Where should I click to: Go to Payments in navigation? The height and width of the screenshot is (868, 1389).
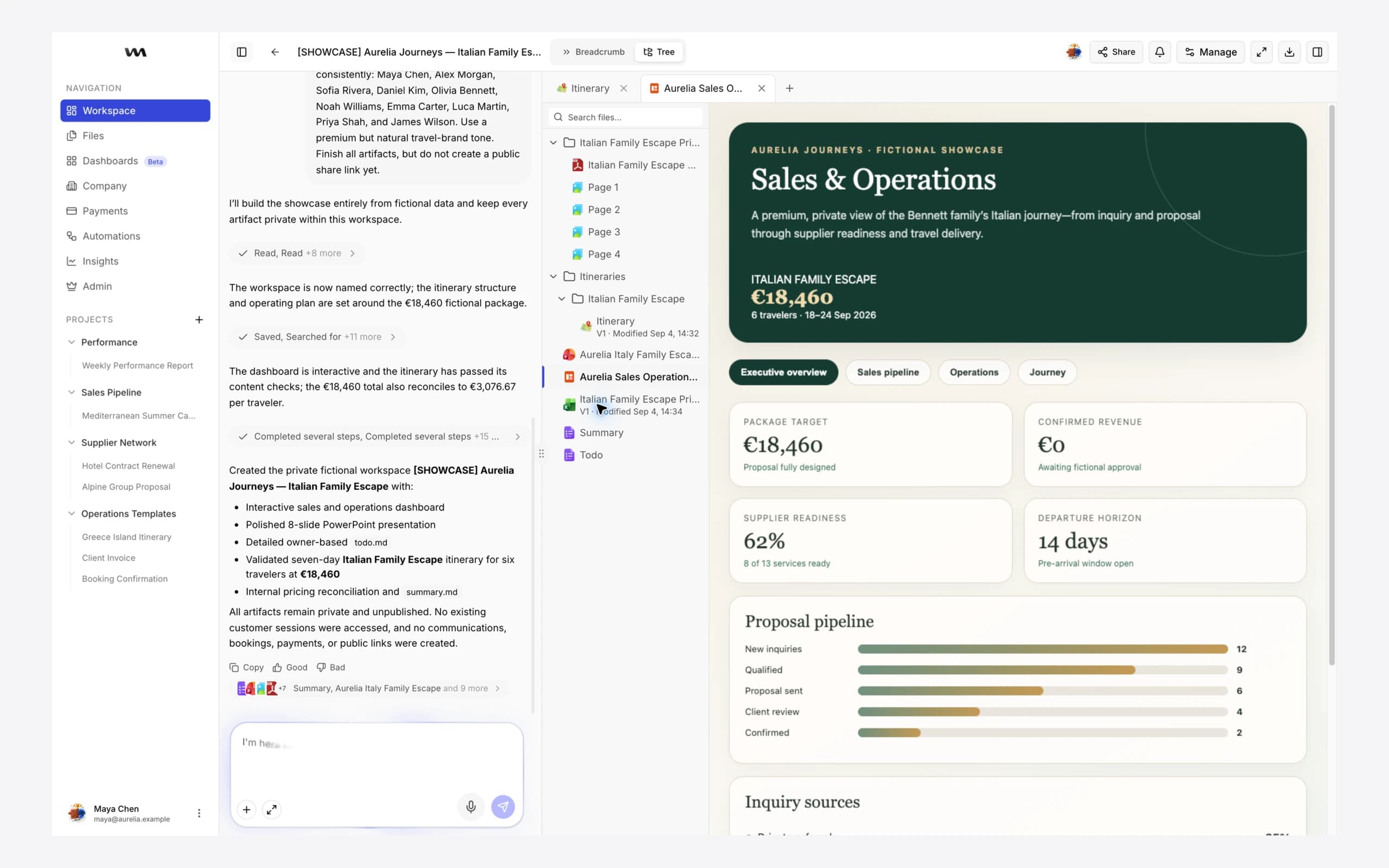point(136,211)
